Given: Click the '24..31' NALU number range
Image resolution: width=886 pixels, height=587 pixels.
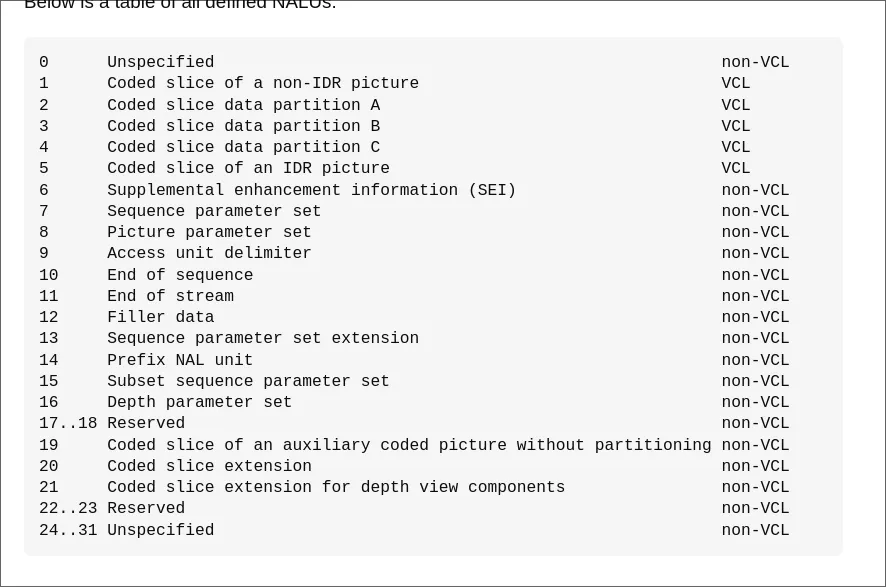Looking at the screenshot, I should coord(68,530).
